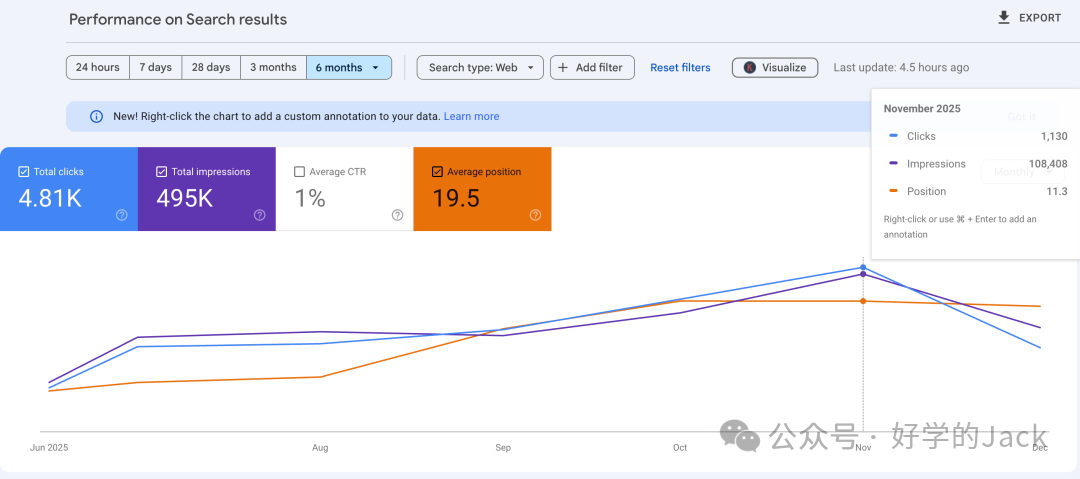Toggle the Total impressions checkbox
This screenshot has height=479, width=1080.
coord(161,172)
